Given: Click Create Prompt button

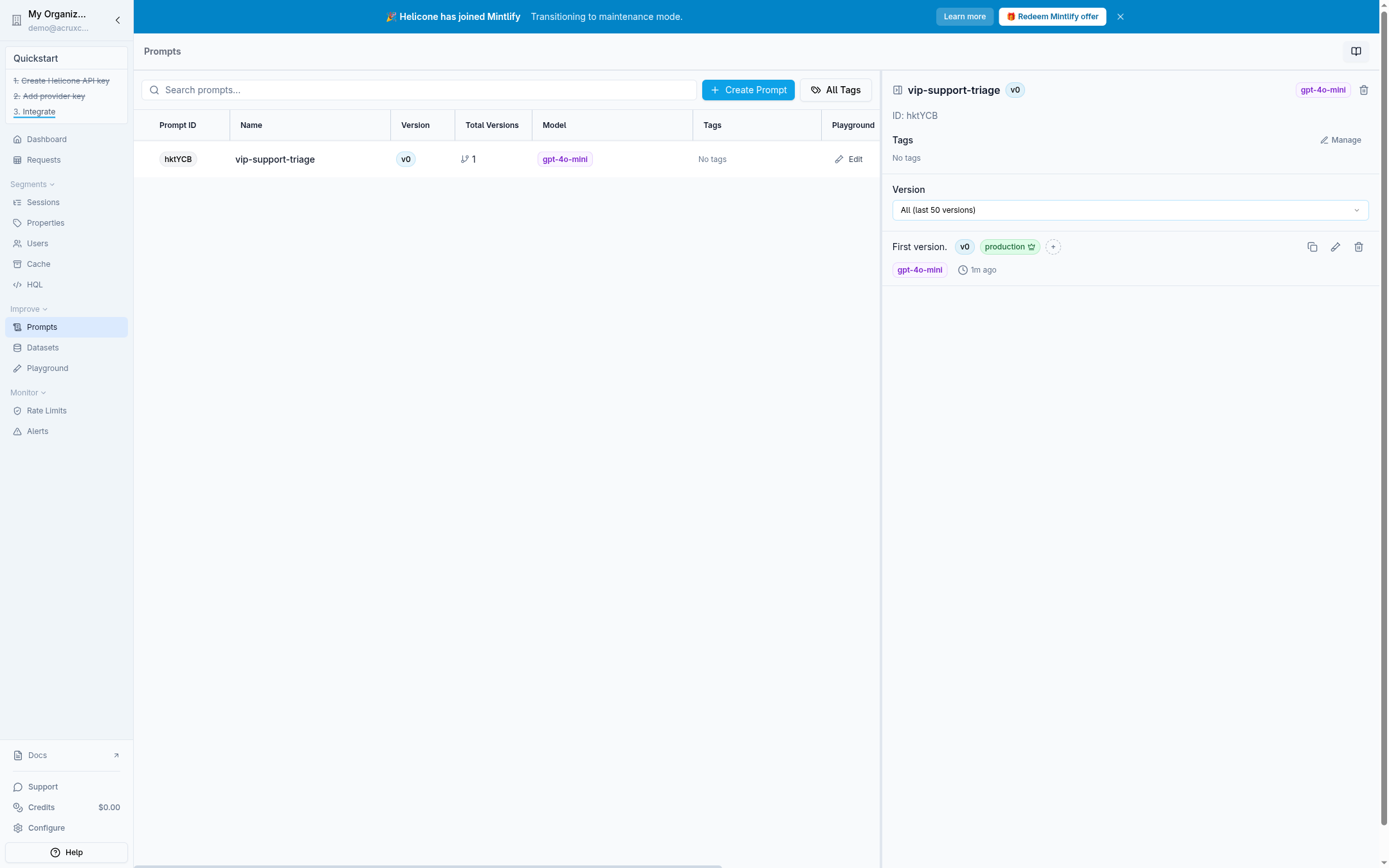Looking at the screenshot, I should 748,90.
